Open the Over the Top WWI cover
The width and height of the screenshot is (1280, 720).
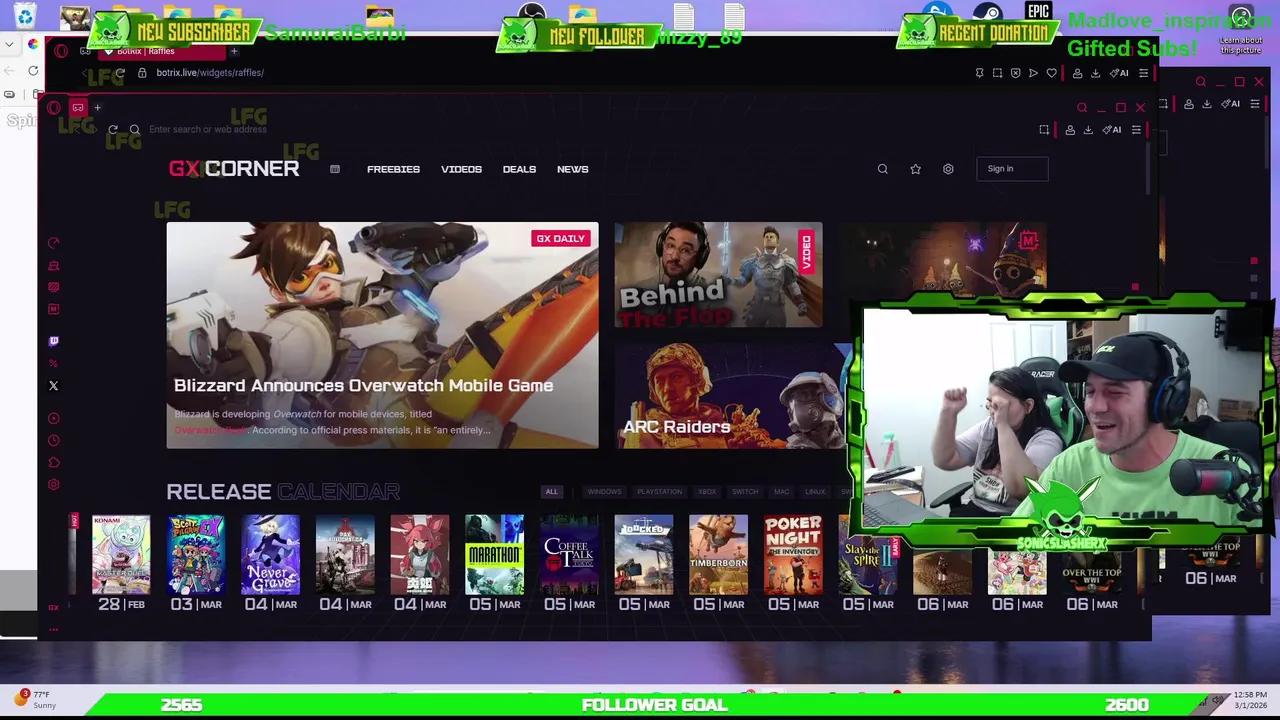(1091, 572)
